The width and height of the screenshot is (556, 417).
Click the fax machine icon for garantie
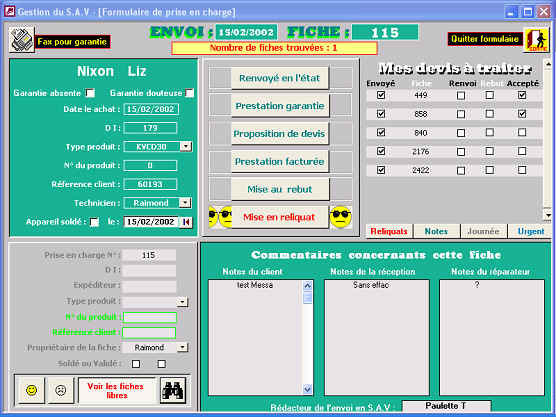point(22,40)
